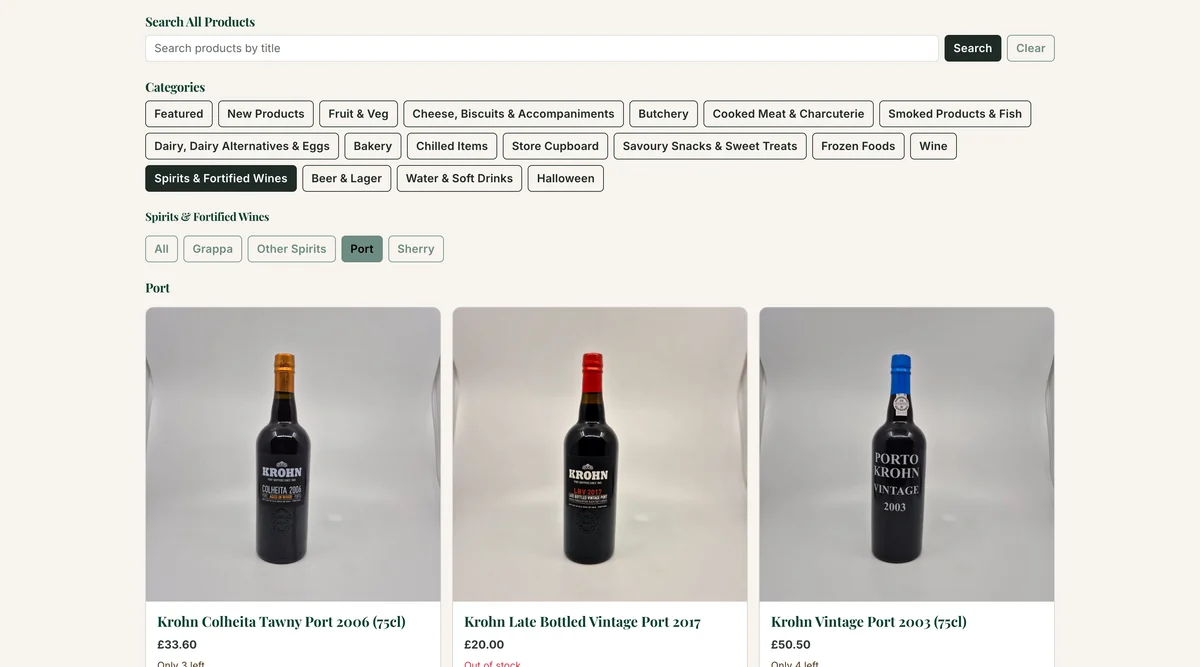This screenshot has width=1200, height=667.
Task: Open Savoury Snacks & Sweet Treats category
Action: (x=710, y=146)
